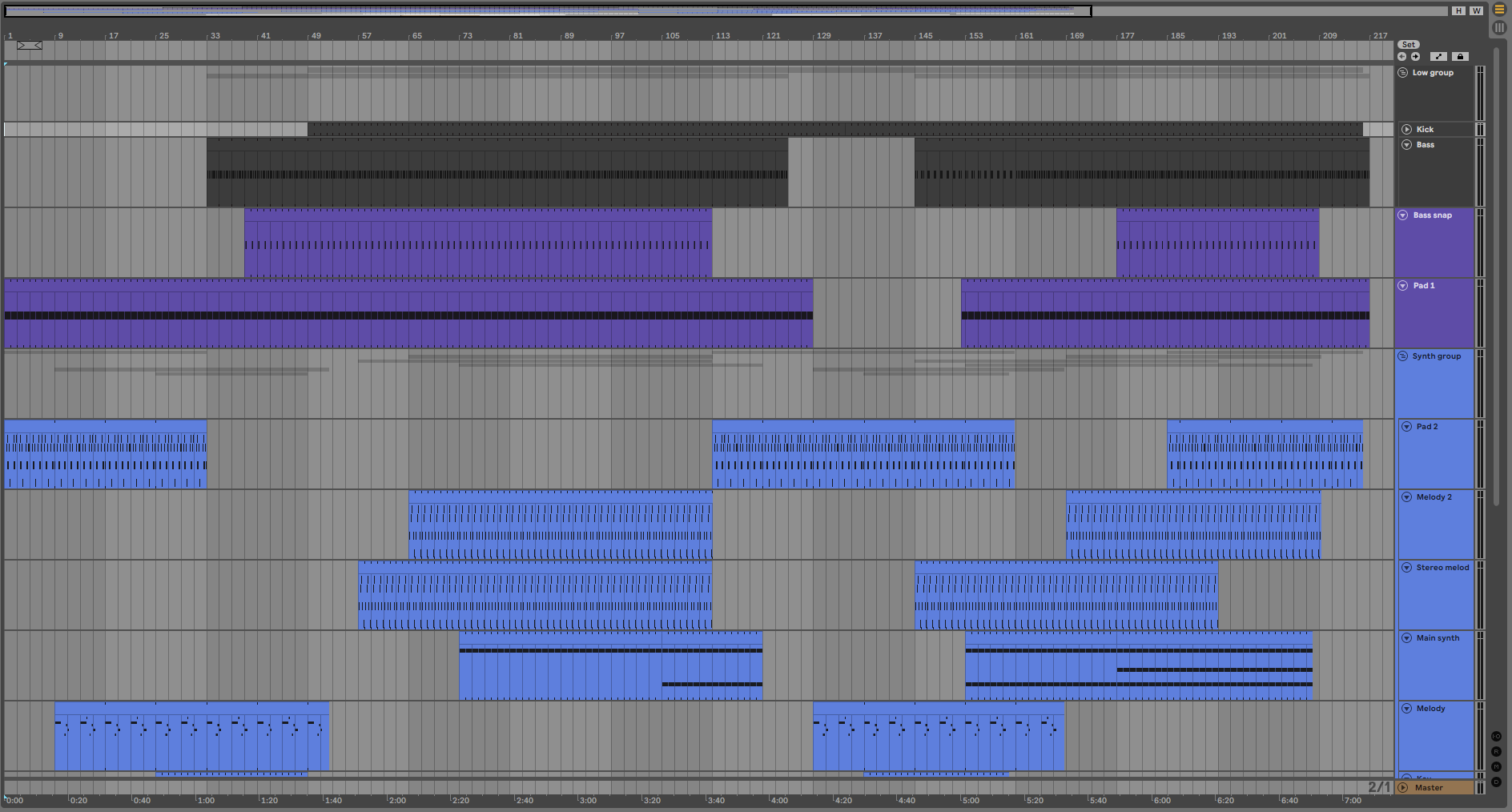Toggle Optimize Arrangement Width (W)
Viewport: 1512px width, 812px height.
click(1476, 11)
